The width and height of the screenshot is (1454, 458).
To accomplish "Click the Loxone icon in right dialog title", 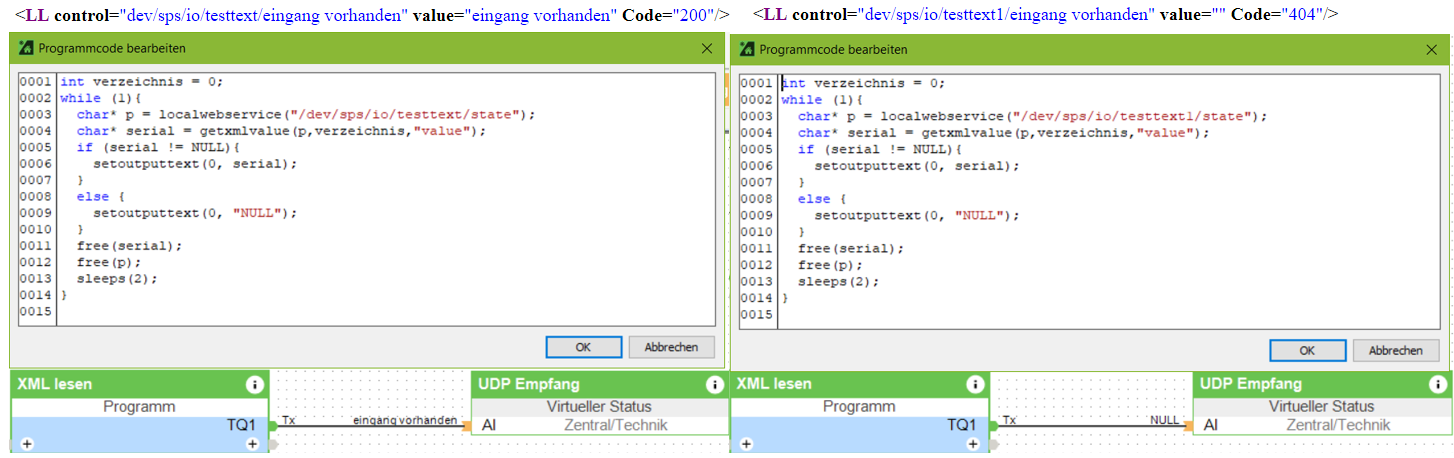I will coord(746,49).
